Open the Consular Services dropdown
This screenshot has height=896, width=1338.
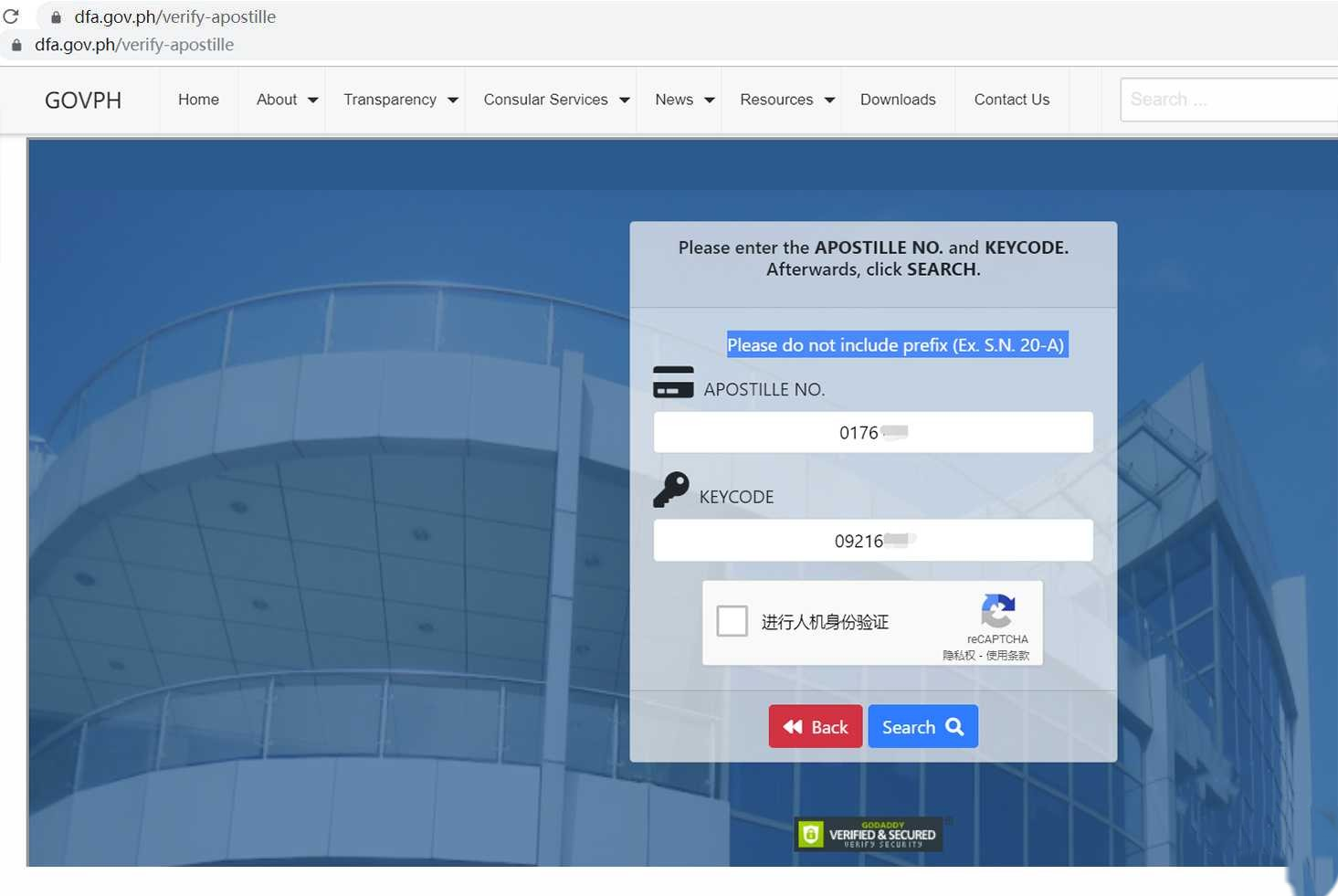pos(556,100)
